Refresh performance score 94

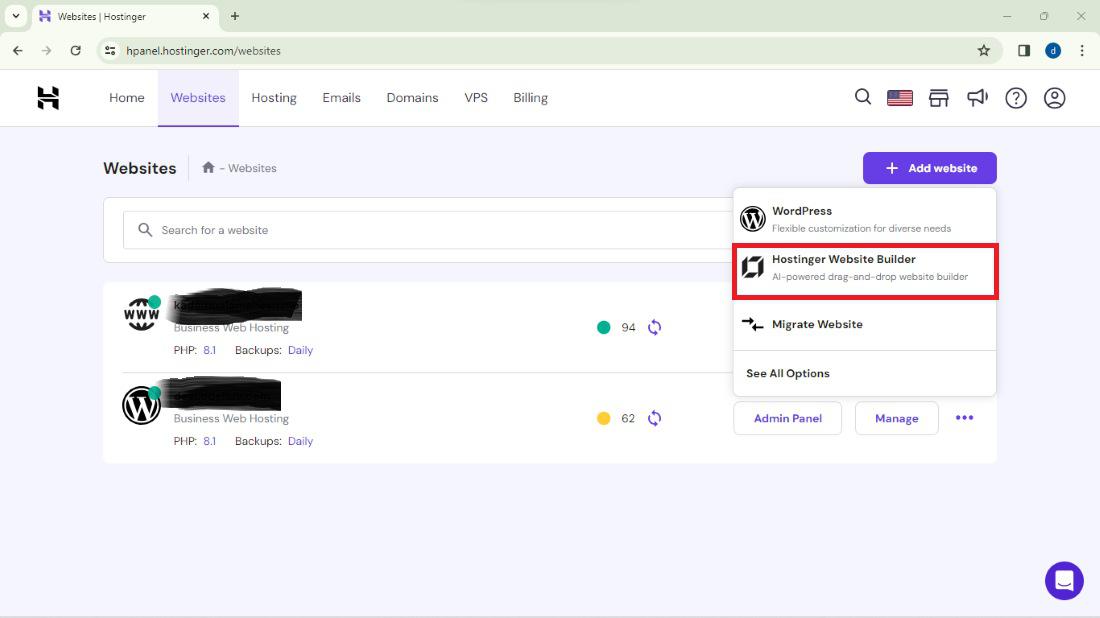click(655, 328)
